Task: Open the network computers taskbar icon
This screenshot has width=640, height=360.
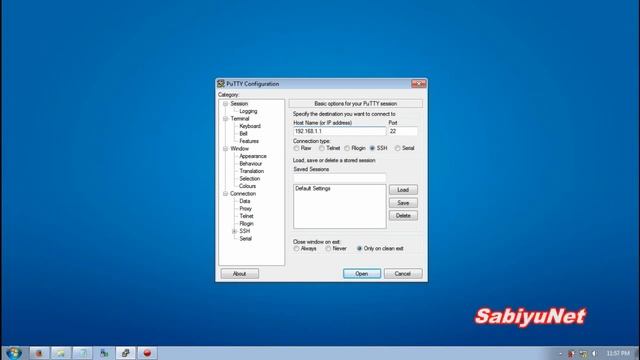Action: pos(104,353)
